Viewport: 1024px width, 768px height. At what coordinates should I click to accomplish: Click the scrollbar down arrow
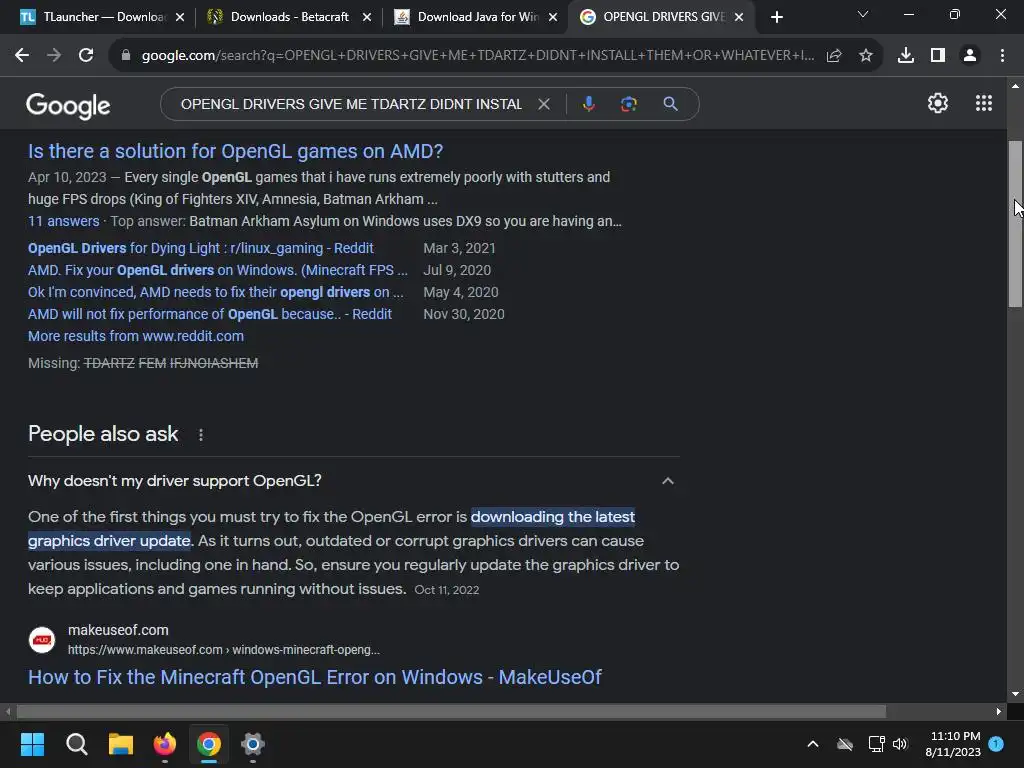(1015, 694)
